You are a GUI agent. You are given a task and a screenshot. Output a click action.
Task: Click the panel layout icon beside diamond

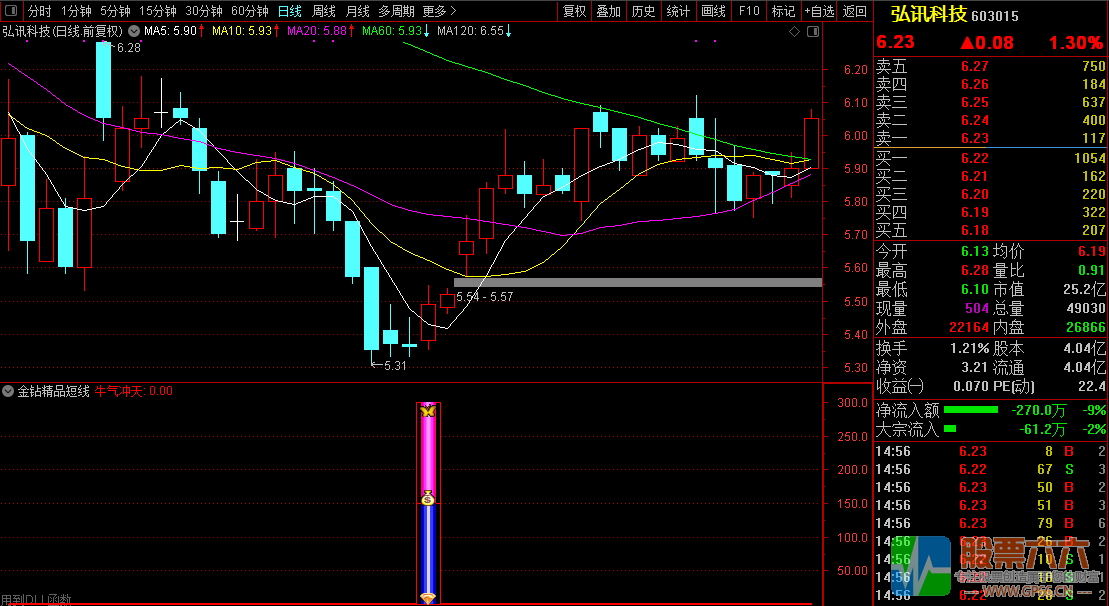click(x=811, y=32)
